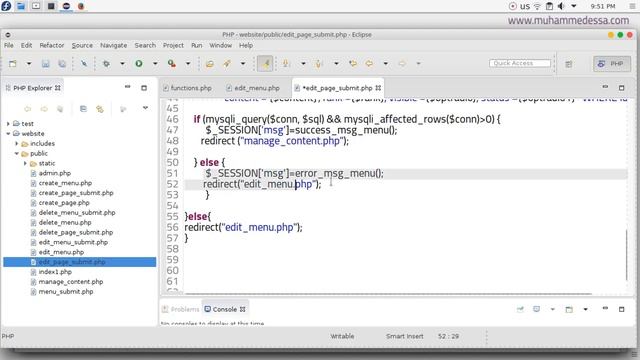Open the Source menu
The width and height of the screenshot is (640, 360).
pyautogui.click(x=82, y=45)
